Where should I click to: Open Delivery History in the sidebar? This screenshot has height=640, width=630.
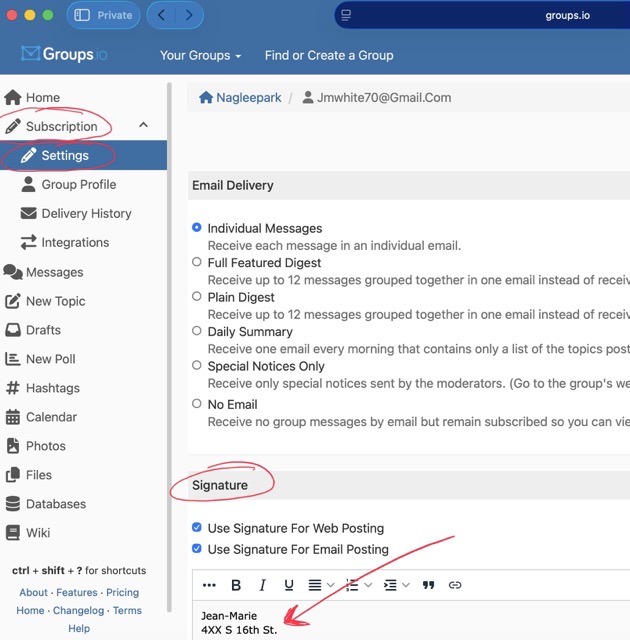pos(86,213)
